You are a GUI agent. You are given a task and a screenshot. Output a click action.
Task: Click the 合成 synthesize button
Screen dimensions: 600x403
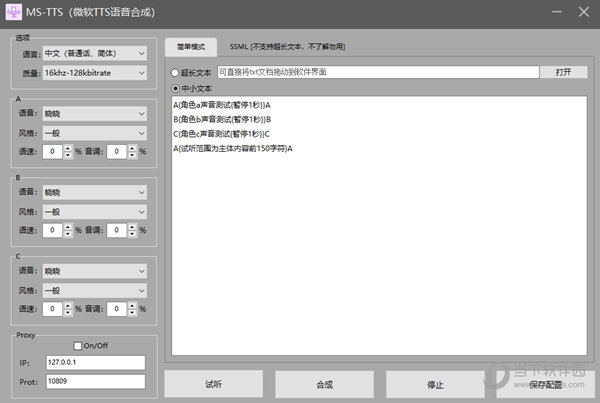coord(324,384)
